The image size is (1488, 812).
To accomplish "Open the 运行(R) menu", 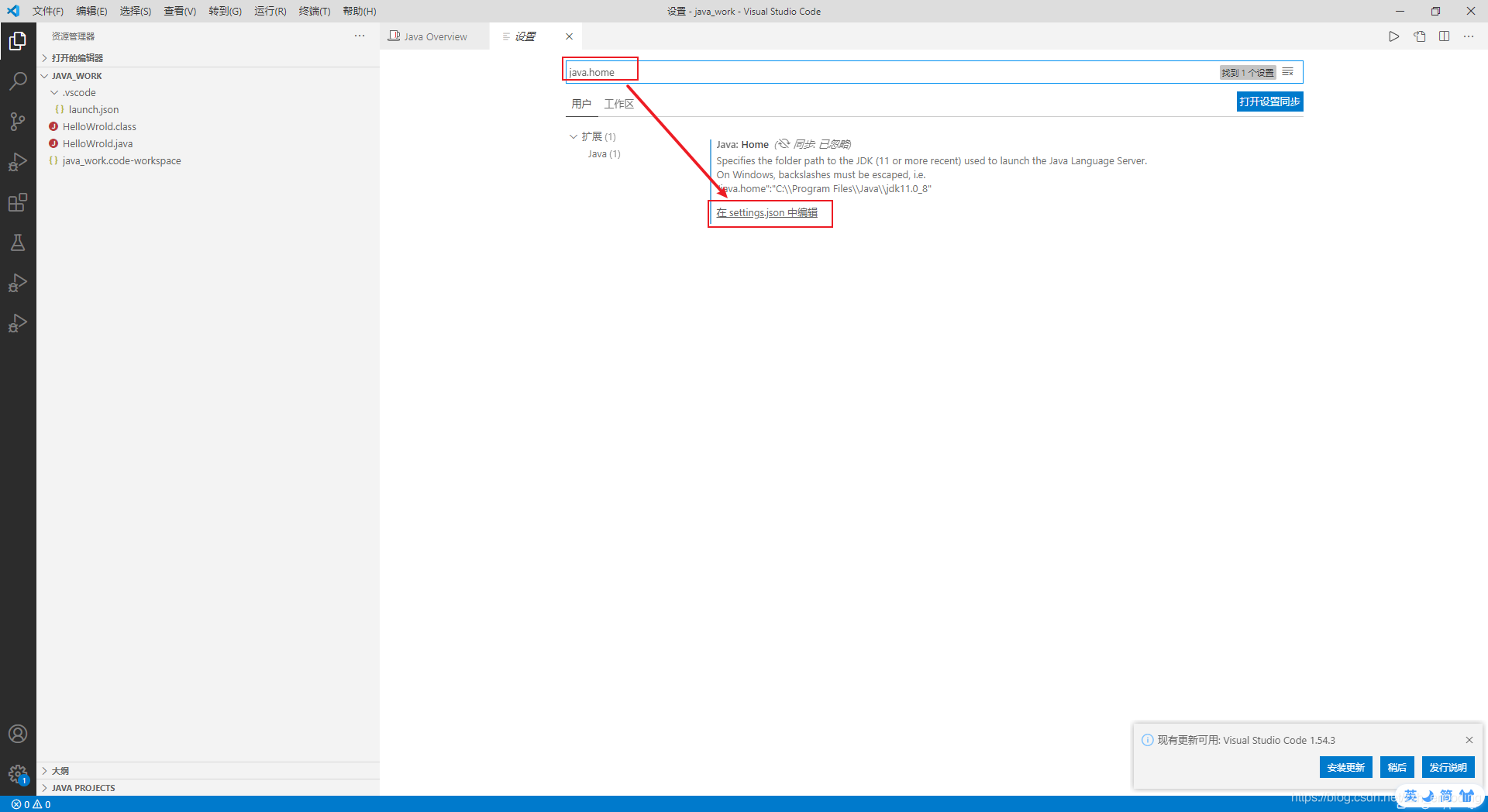I will 270,11.
